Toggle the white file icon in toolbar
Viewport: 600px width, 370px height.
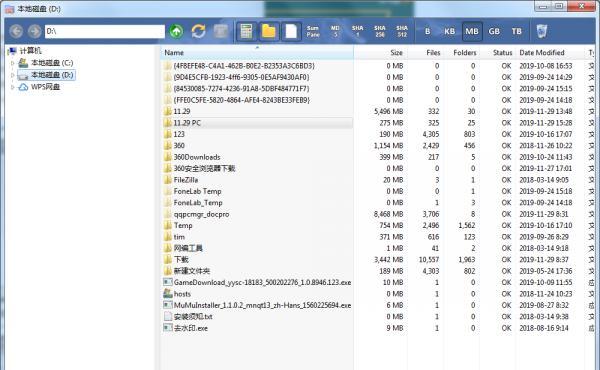(x=291, y=31)
